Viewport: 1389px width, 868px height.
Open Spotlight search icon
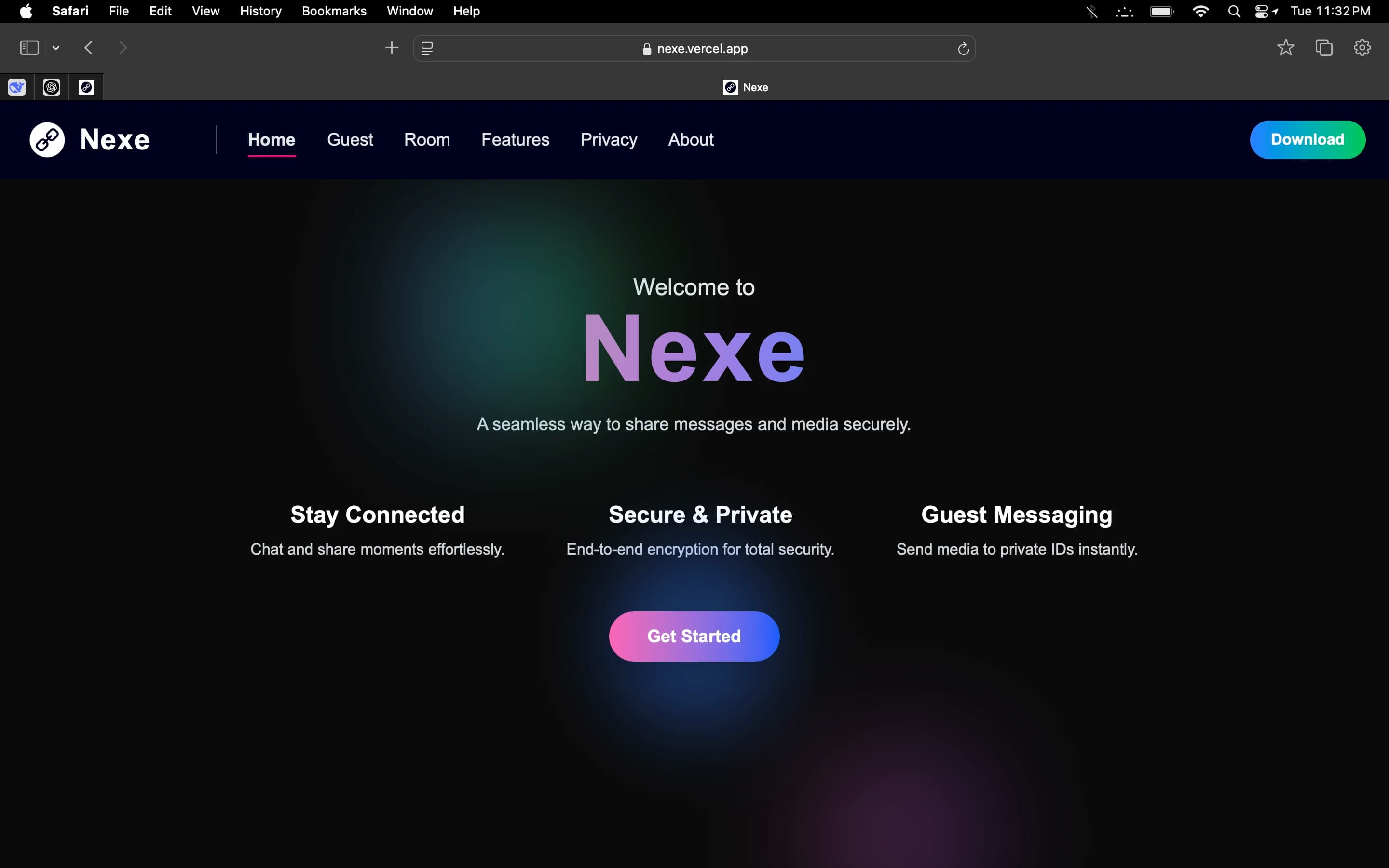coord(1233,12)
